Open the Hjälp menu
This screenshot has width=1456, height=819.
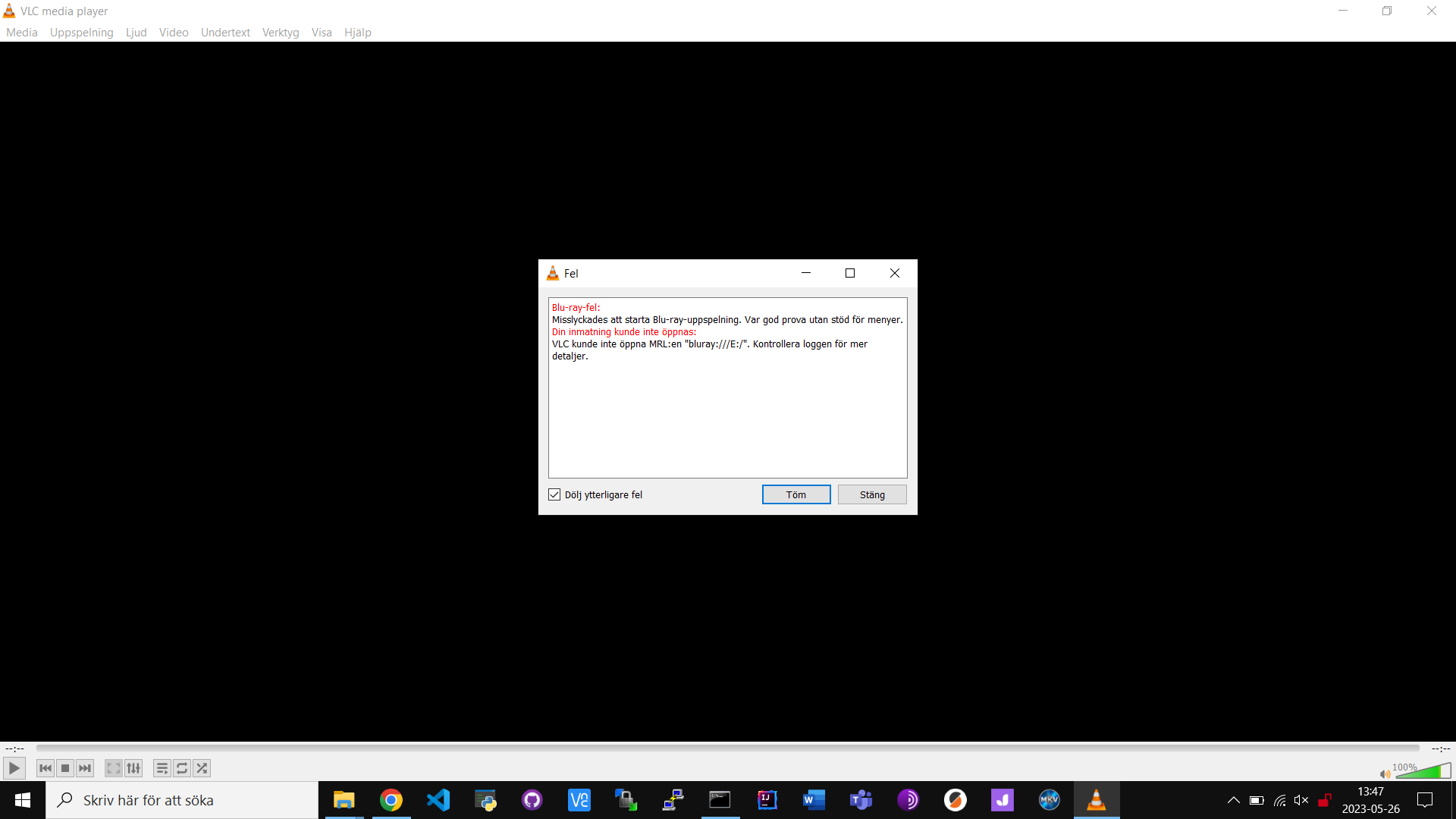358,32
